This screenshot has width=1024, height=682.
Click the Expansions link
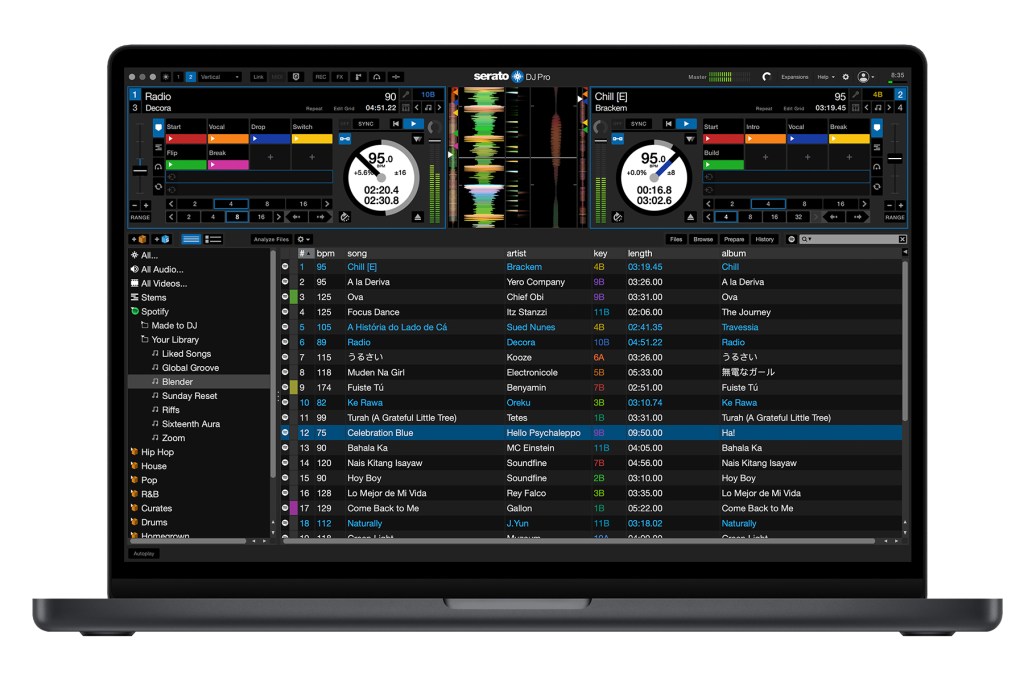click(795, 76)
